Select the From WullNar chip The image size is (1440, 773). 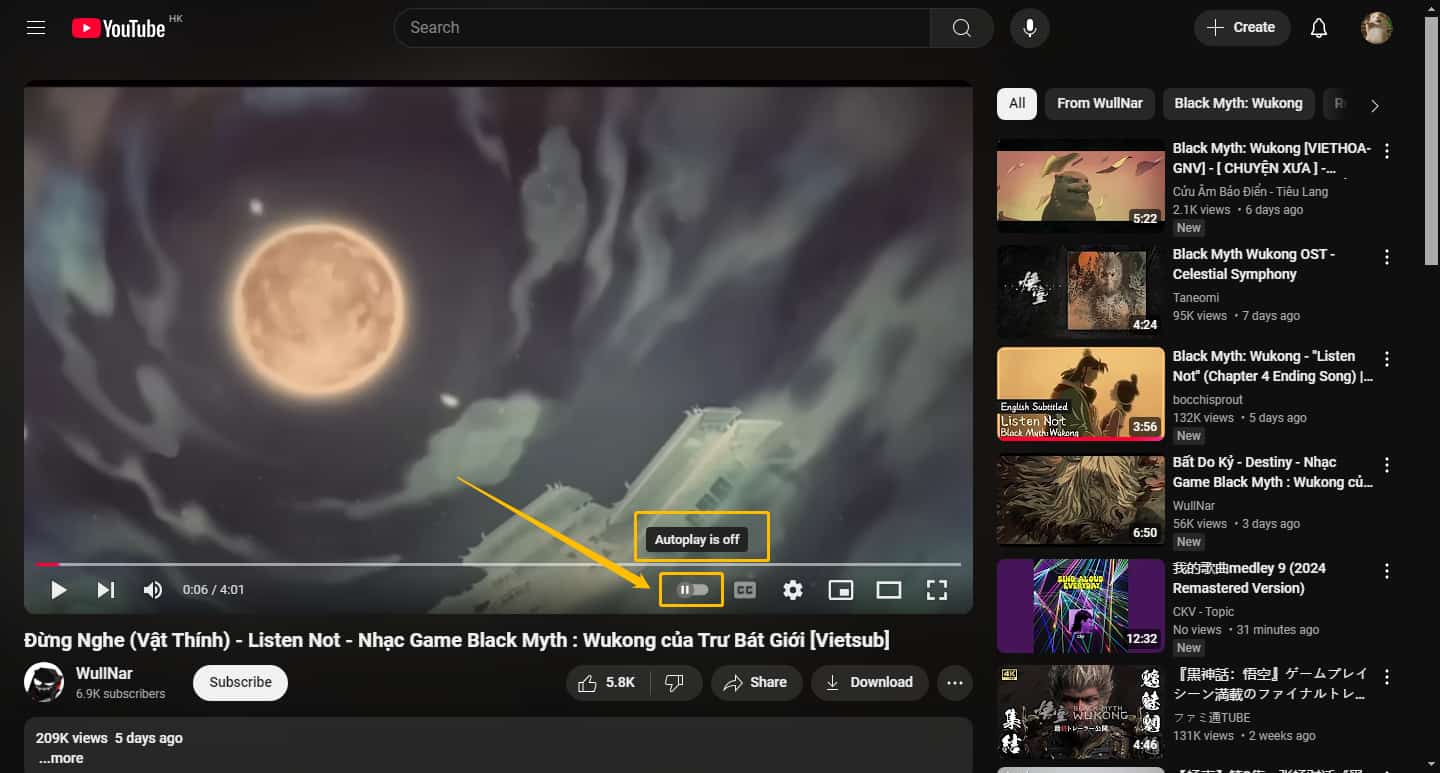pos(1100,103)
